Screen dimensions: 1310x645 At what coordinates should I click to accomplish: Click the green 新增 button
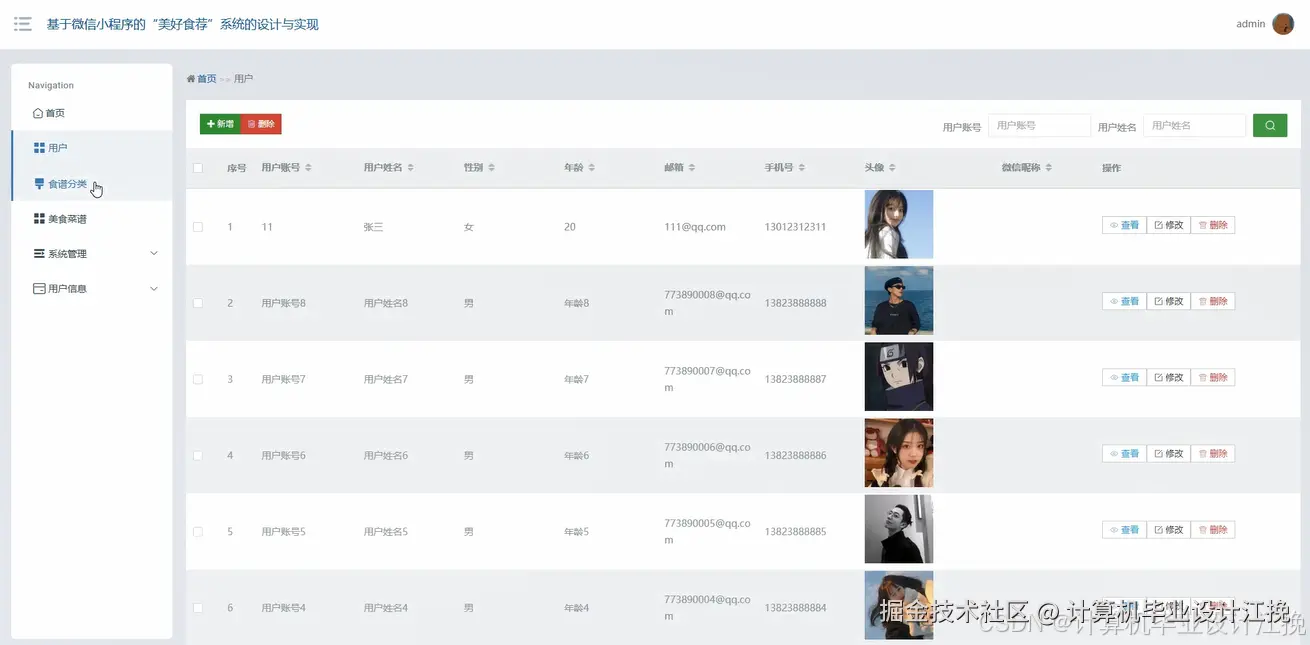click(x=220, y=124)
